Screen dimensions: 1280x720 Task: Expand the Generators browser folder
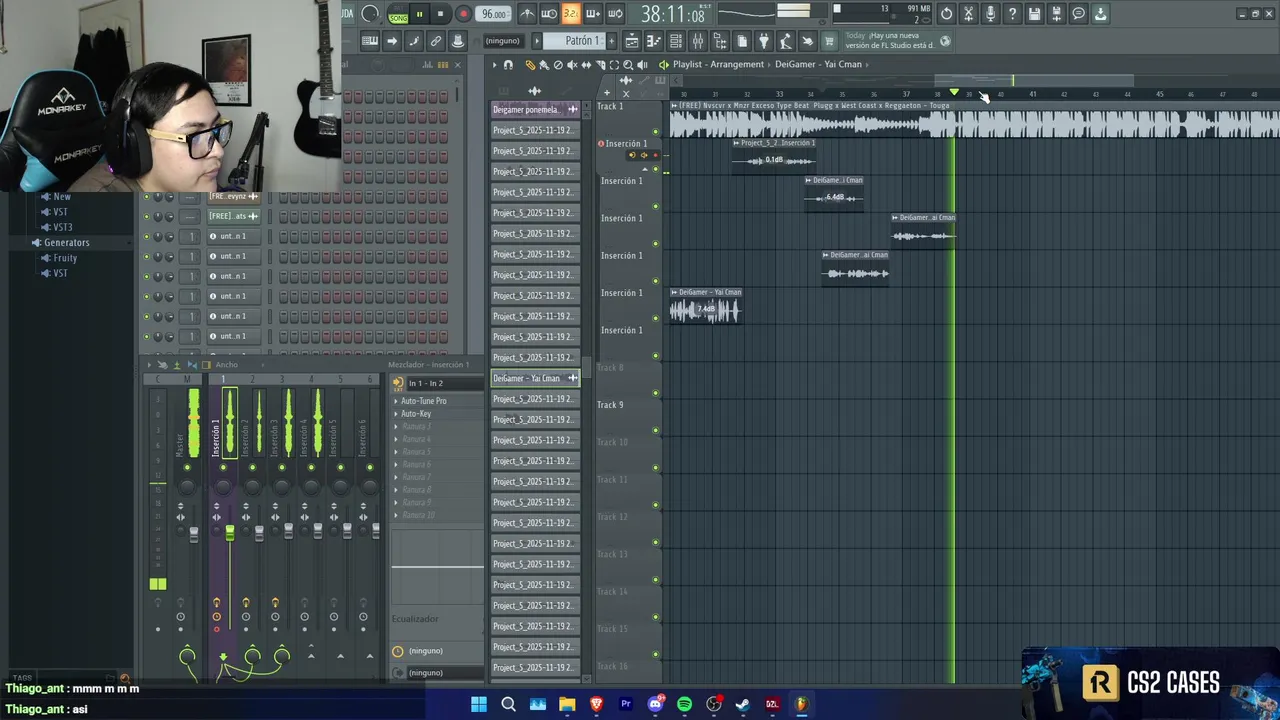[x=66, y=243]
